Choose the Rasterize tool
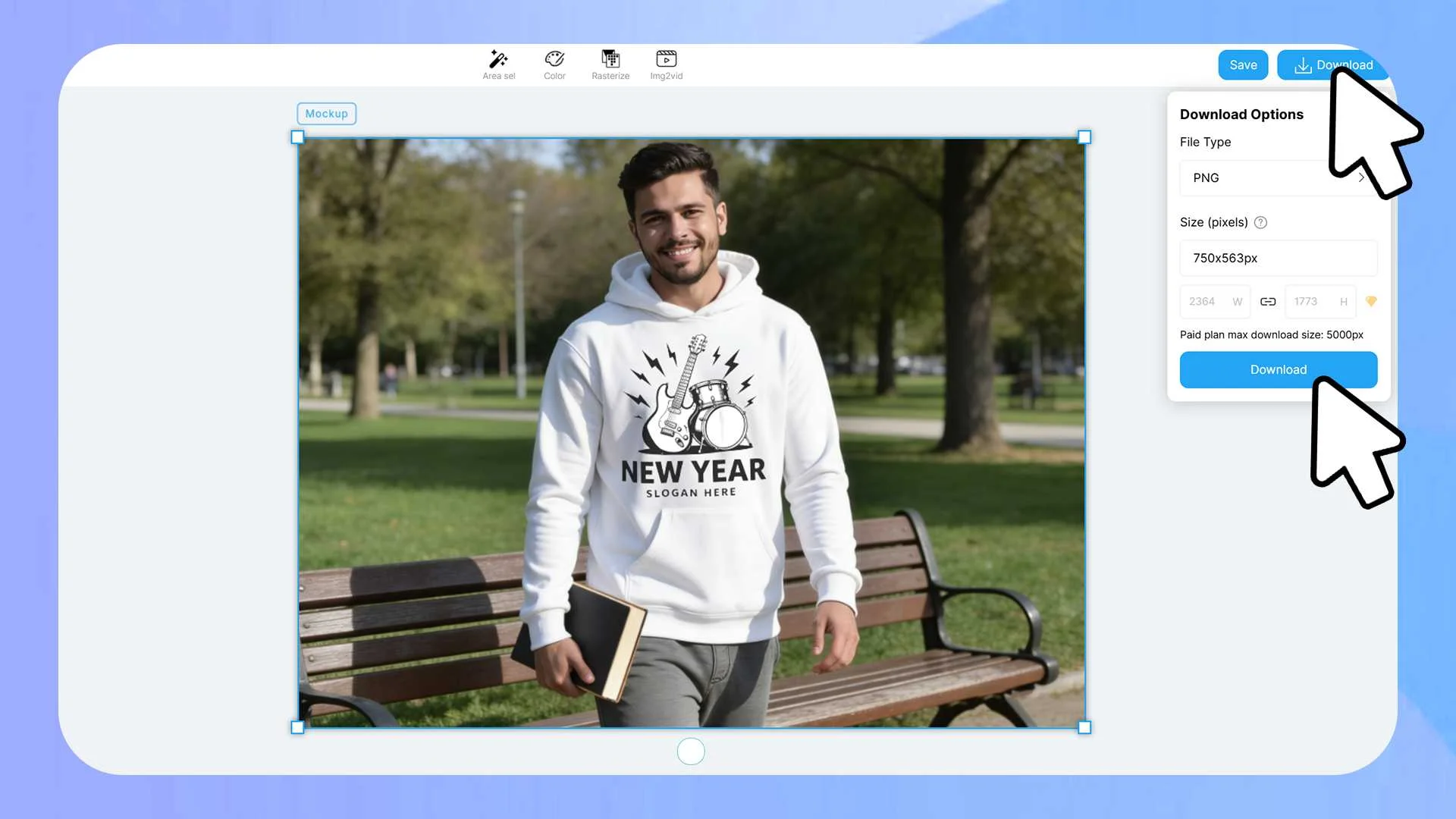The width and height of the screenshot is (1456, 819). pos(610,64)
